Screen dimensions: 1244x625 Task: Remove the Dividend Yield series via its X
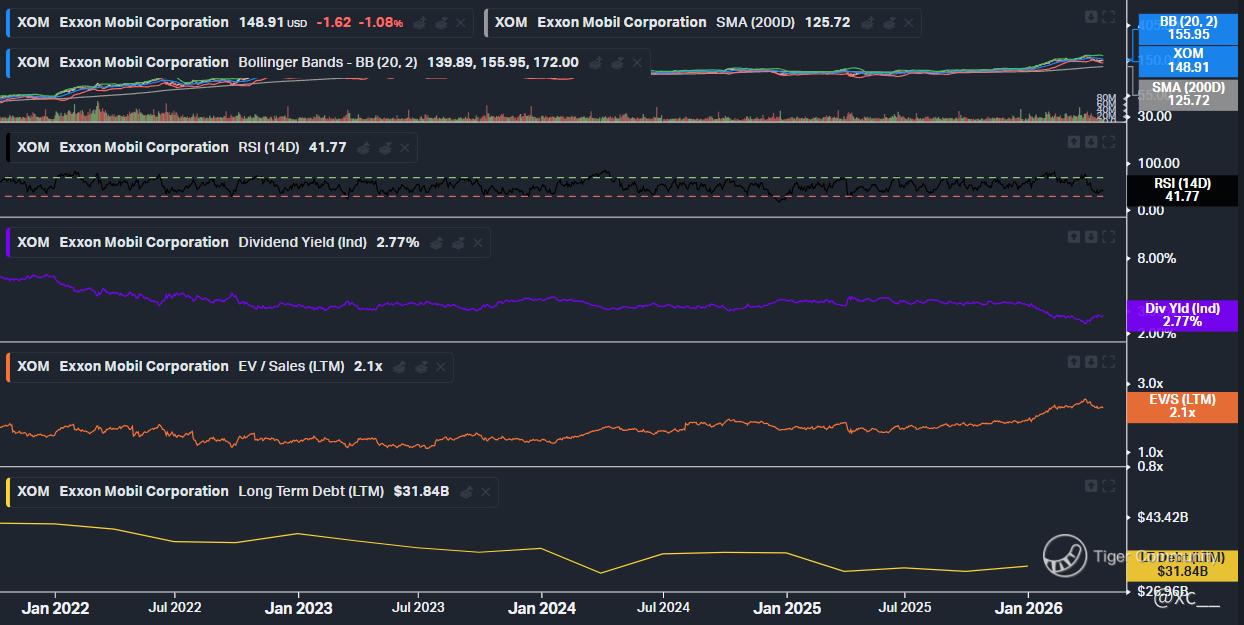(478, 243)
